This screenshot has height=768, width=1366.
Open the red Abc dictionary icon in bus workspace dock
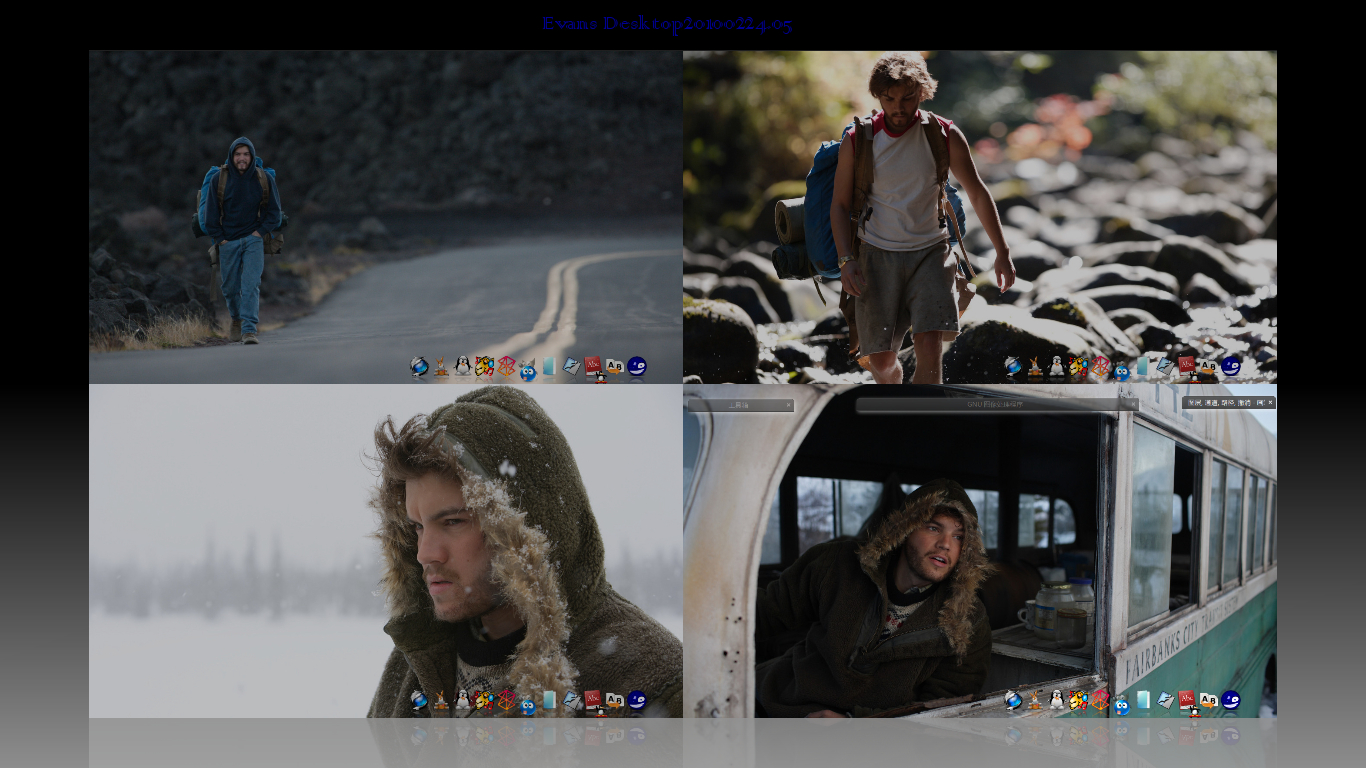[x=1187, y=701]
